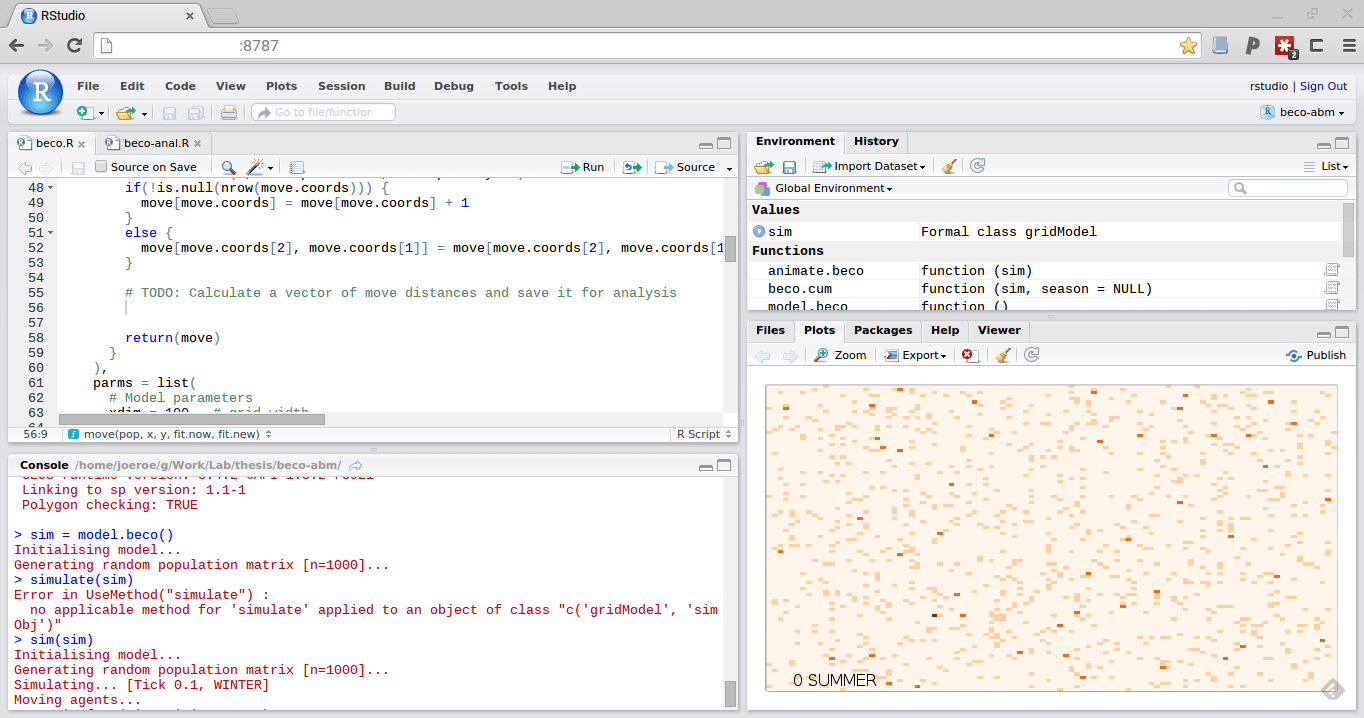Click the Environment search field

point(1288,188)
